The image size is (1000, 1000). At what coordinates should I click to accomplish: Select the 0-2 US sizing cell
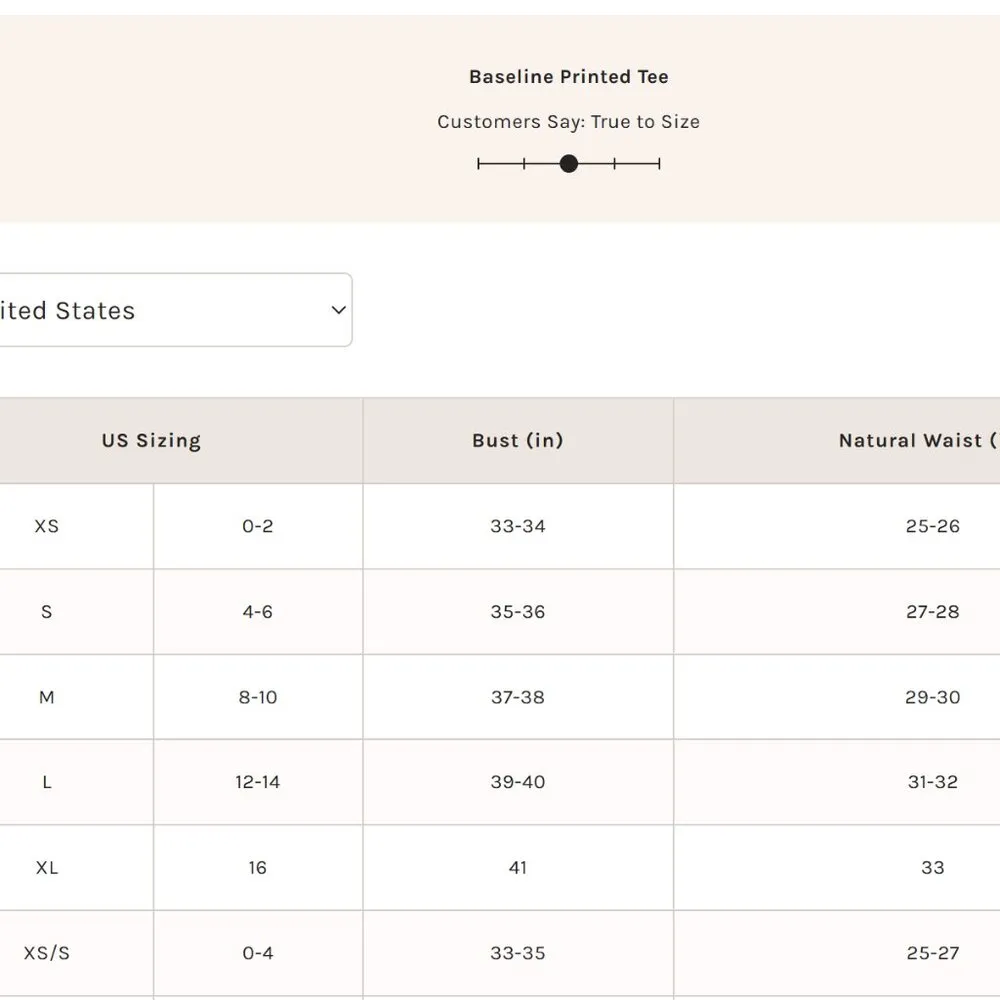coord(257,526)
